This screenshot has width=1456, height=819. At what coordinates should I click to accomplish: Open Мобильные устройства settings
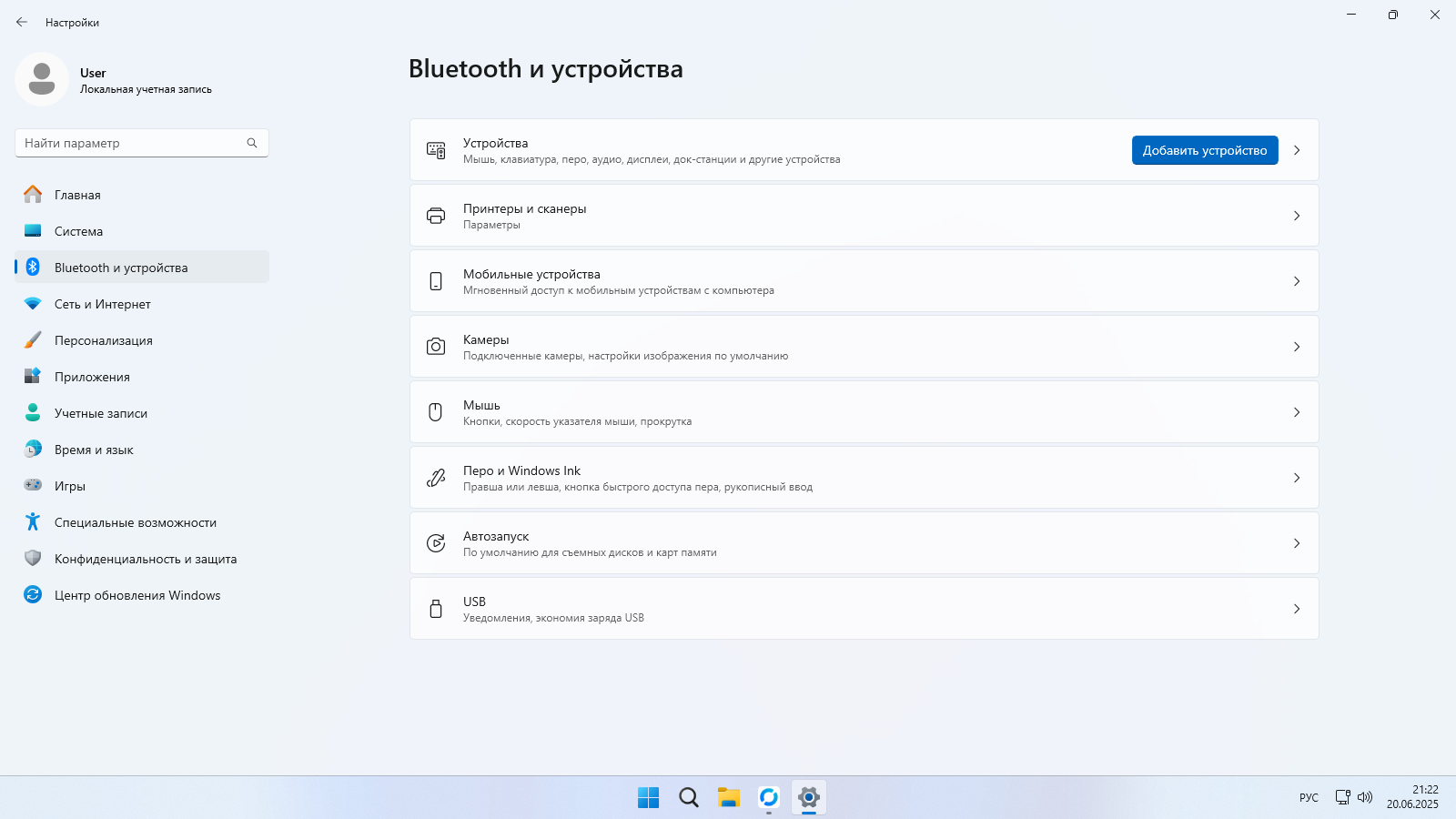864,281
